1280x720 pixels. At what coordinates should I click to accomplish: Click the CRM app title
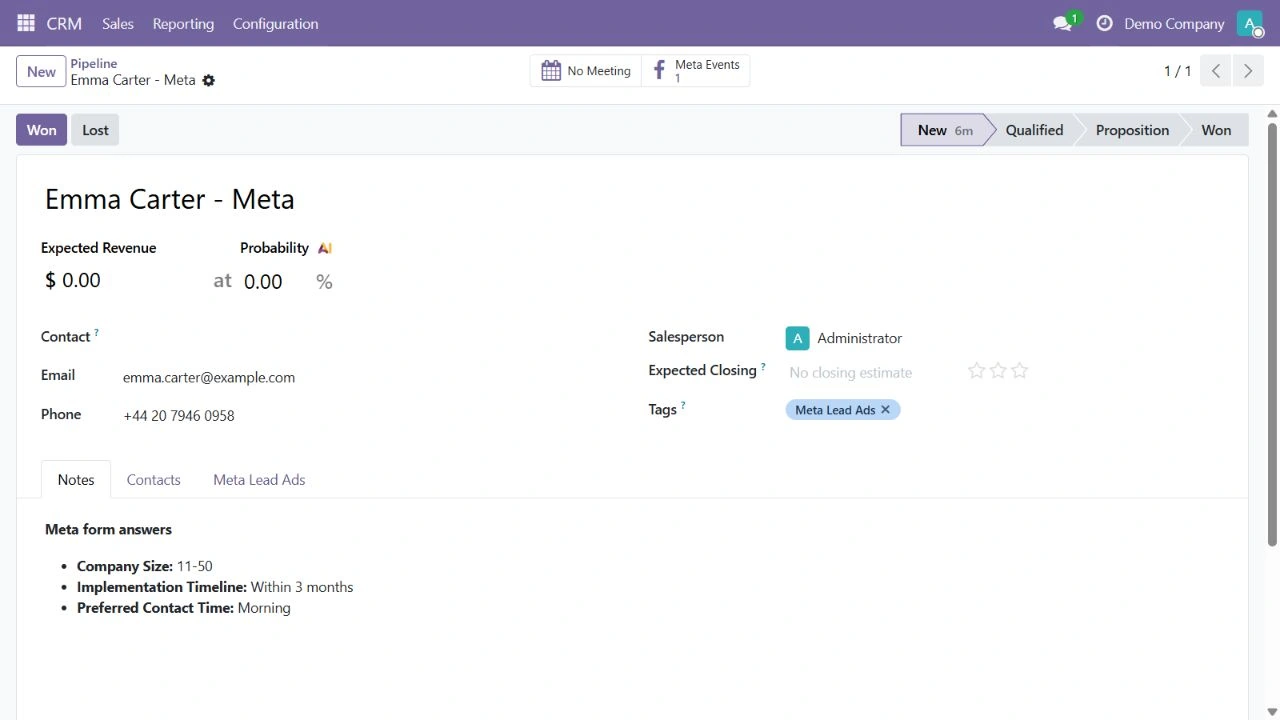tap(64, 23)
